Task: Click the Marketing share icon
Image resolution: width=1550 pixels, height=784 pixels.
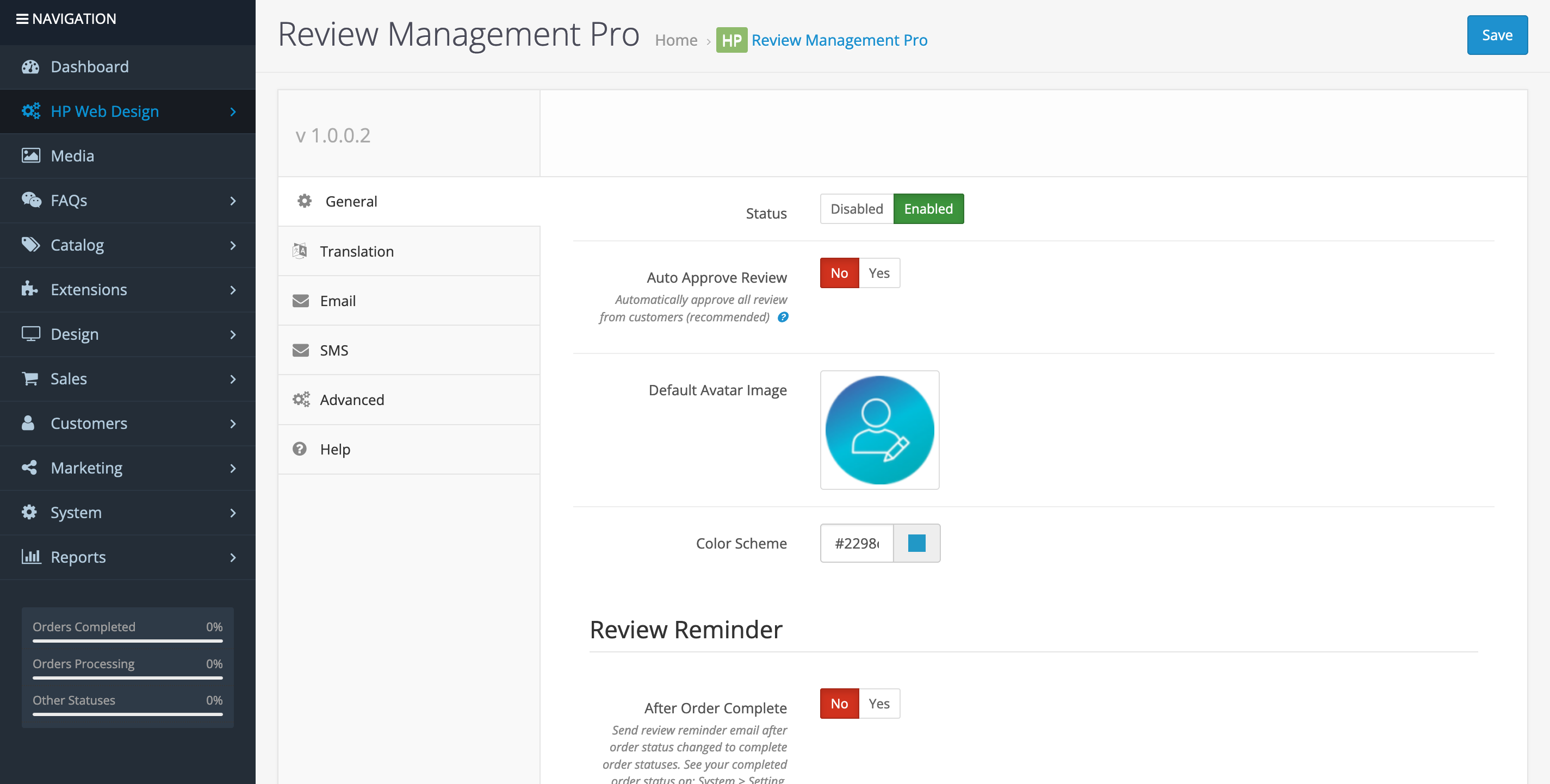Action: 29,468
